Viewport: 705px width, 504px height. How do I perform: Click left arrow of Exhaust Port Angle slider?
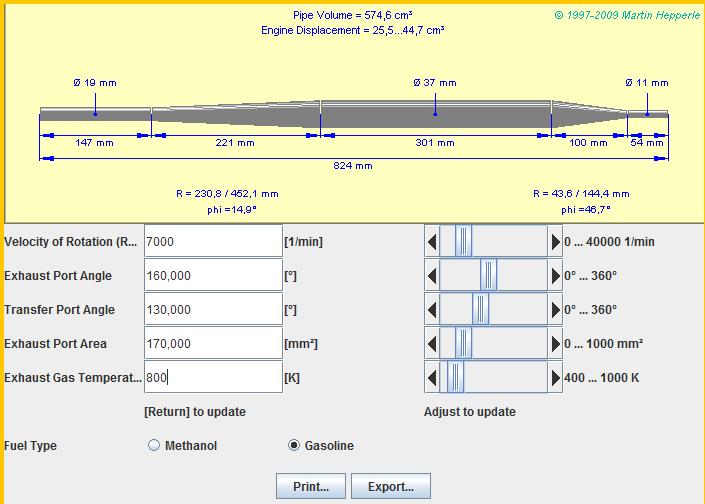(x=432, y=276)
